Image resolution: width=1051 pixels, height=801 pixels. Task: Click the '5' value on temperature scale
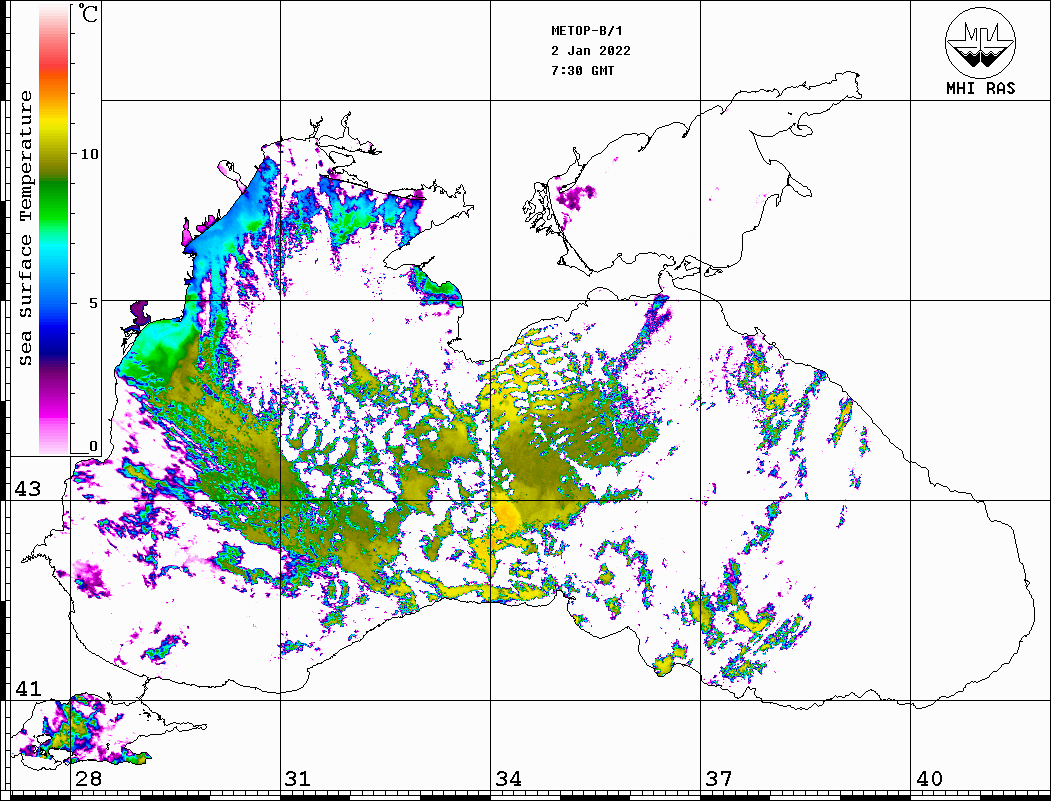click(x=93, y=303)
